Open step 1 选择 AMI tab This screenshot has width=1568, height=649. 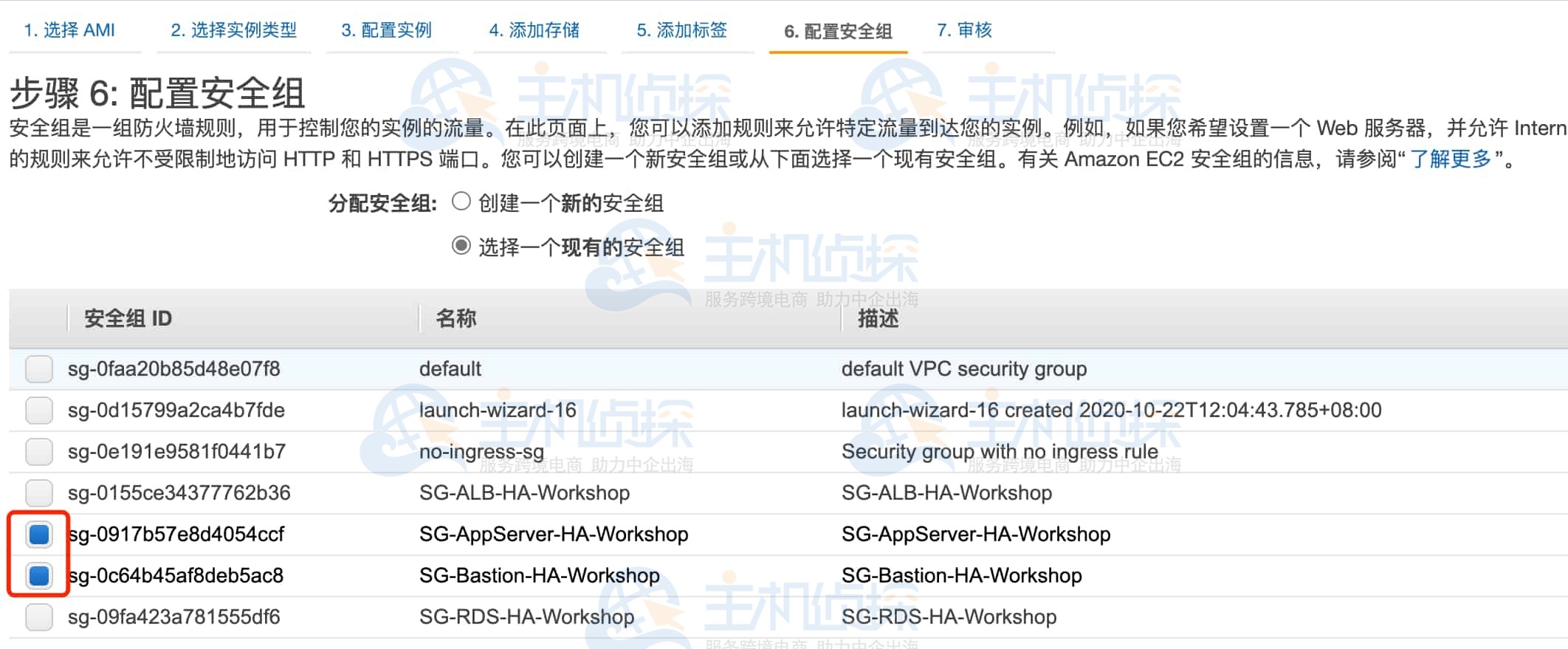click(69, 30)
